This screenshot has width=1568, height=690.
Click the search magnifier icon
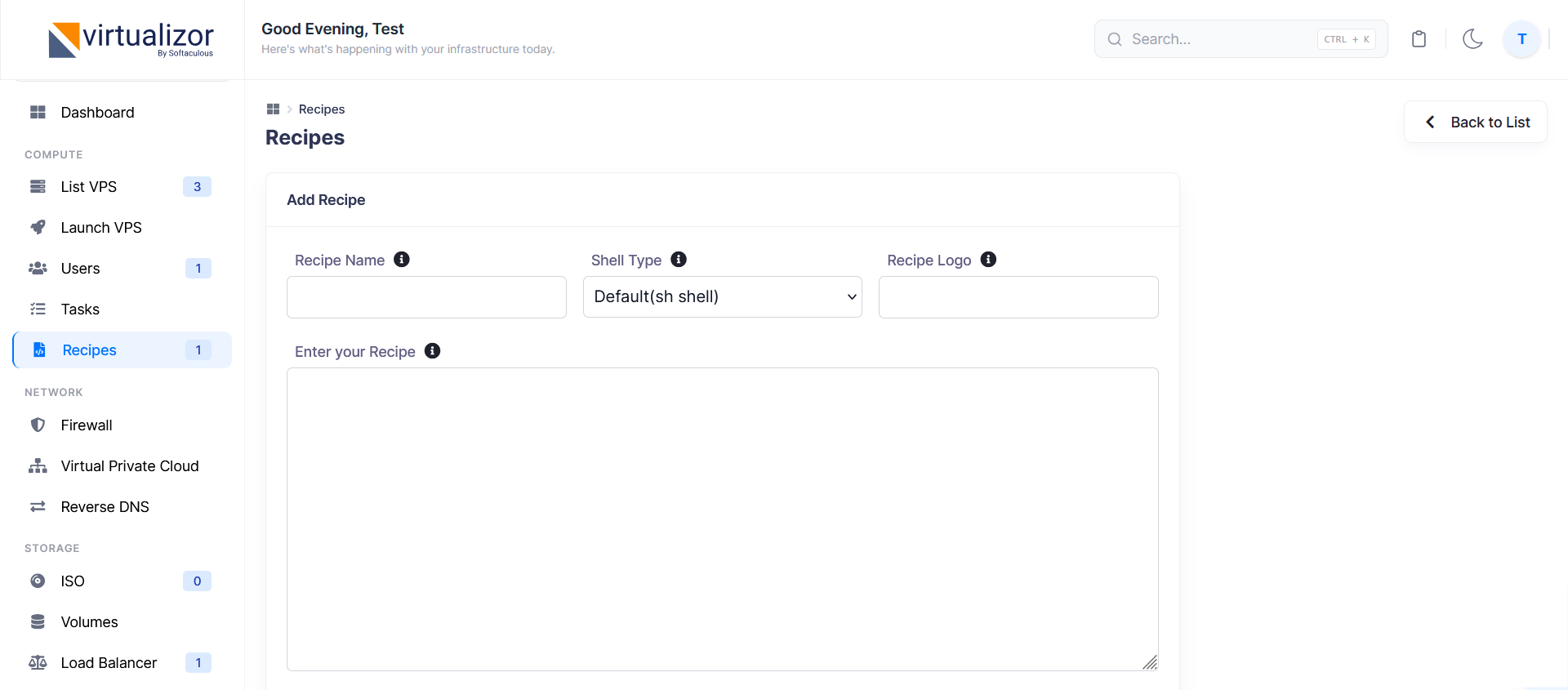1115,39
